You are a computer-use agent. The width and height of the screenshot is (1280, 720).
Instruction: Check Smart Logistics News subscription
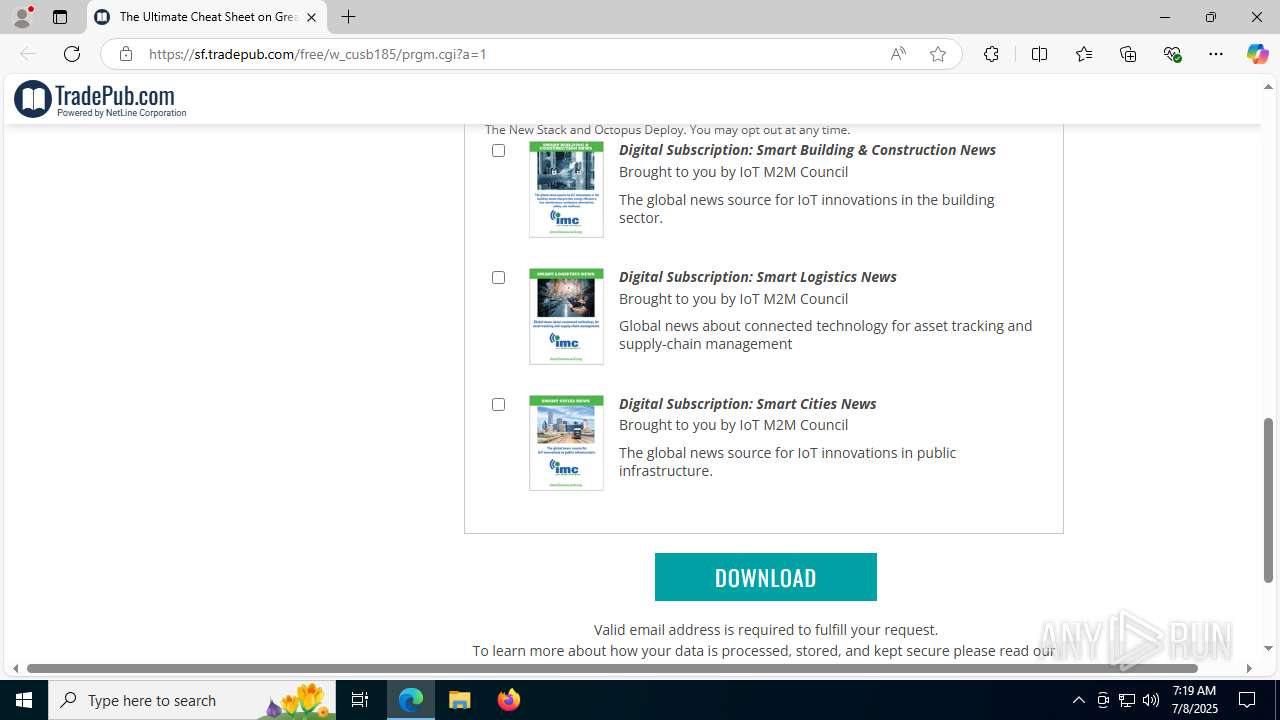[x=498, y=277]
